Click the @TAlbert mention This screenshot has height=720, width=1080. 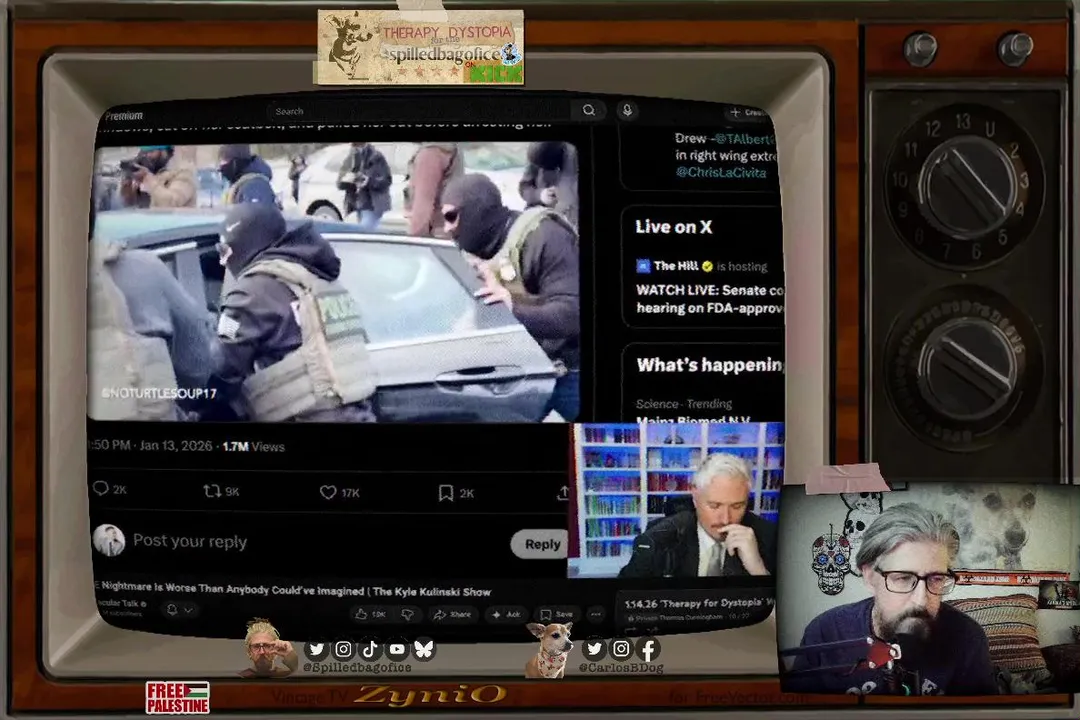[744, 138]
